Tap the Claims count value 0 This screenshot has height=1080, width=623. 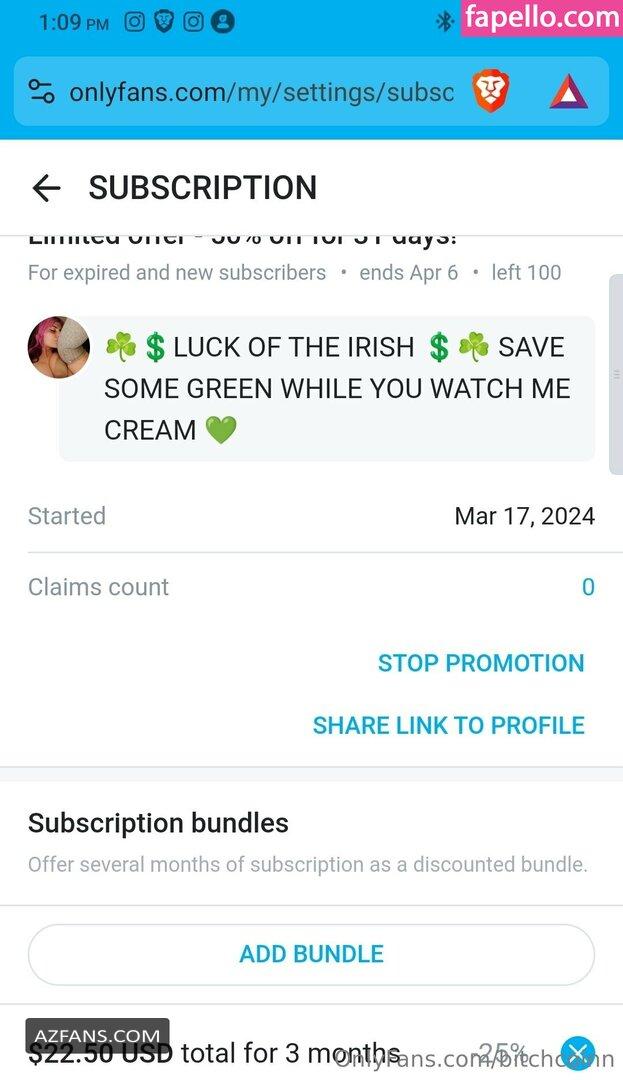[x=588, y=587]
